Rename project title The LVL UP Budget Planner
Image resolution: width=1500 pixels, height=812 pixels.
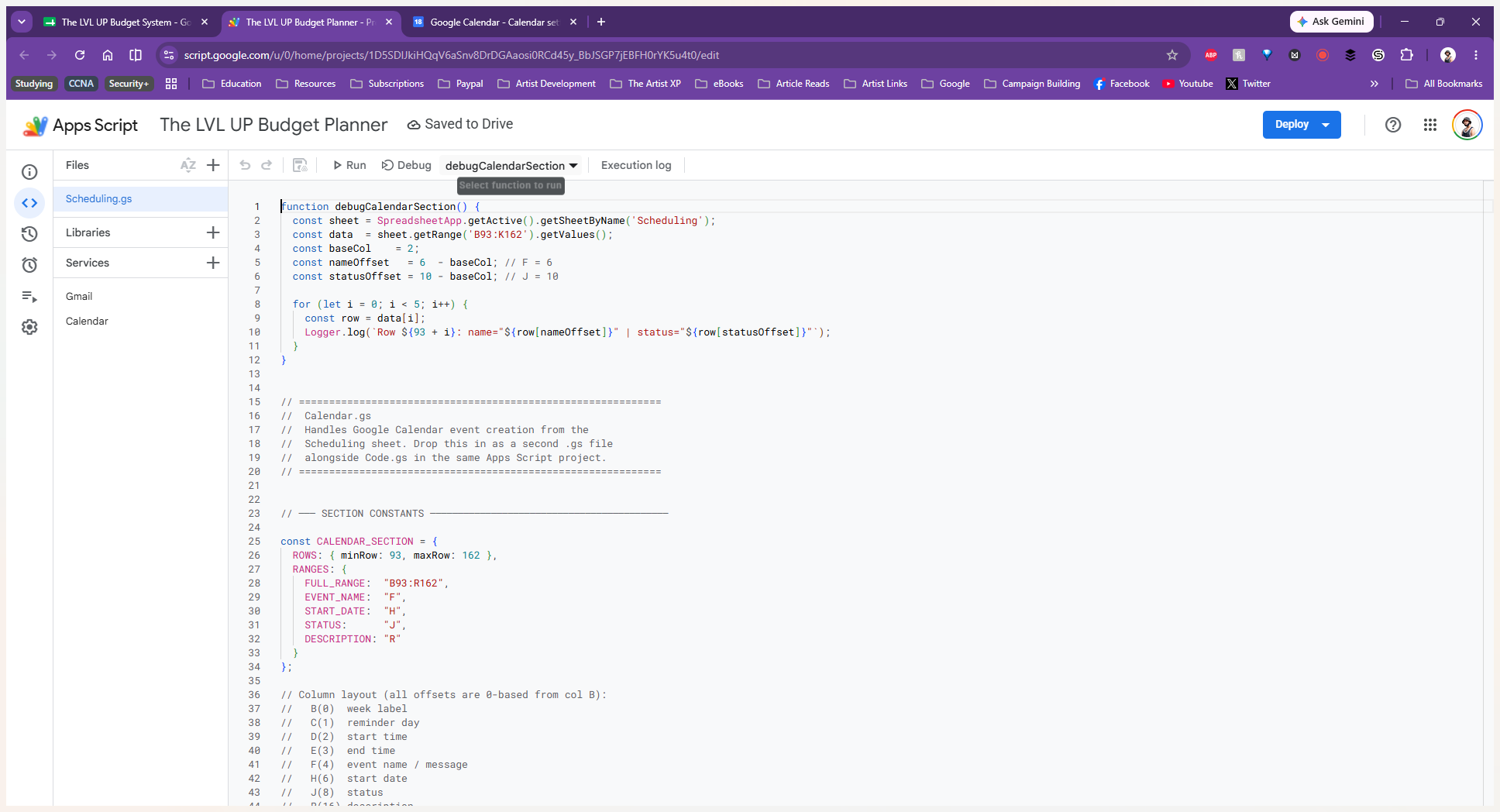274,125
